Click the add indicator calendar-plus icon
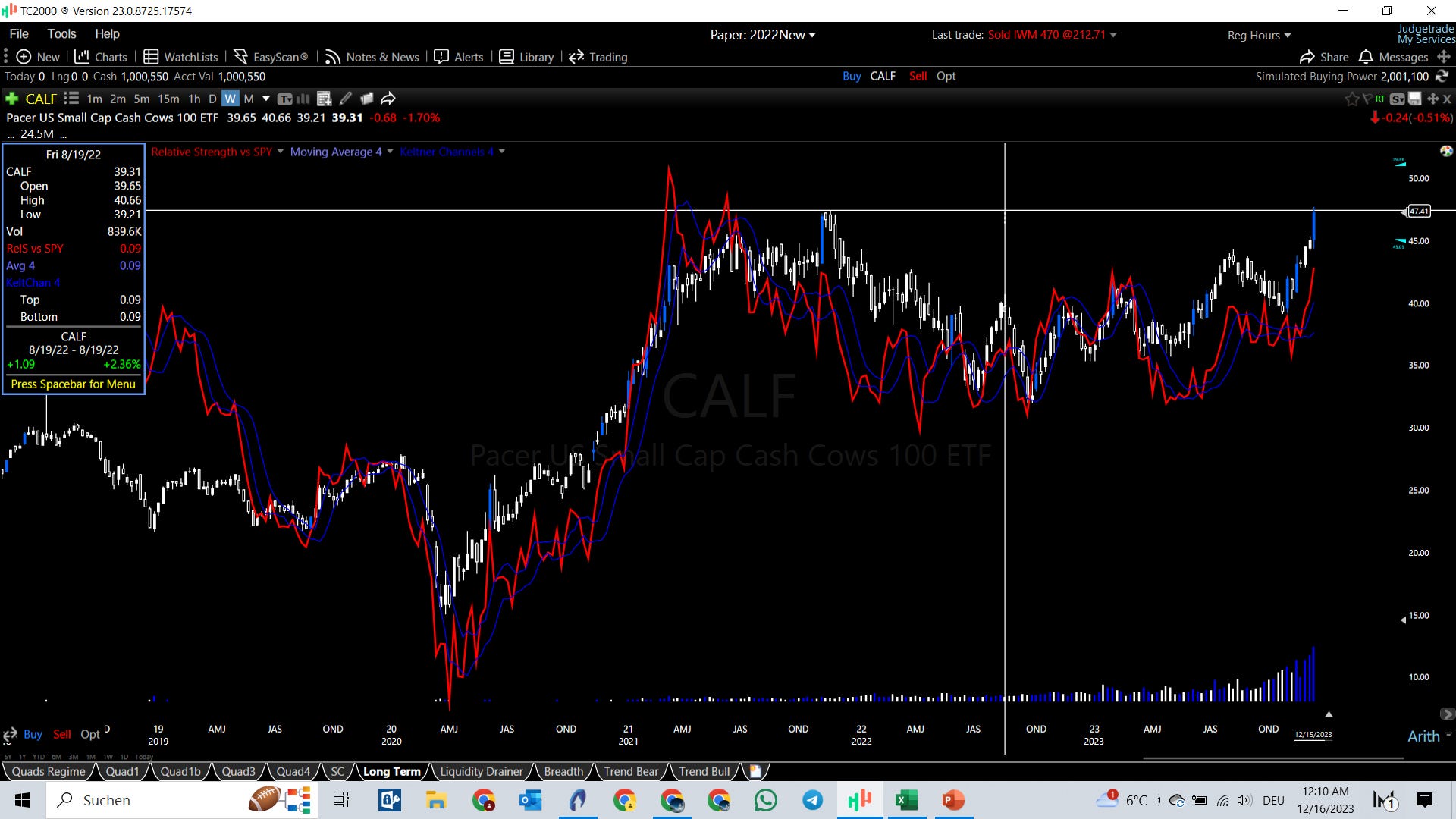Viewport: 1456px width, 819px height. coord(324,99)
